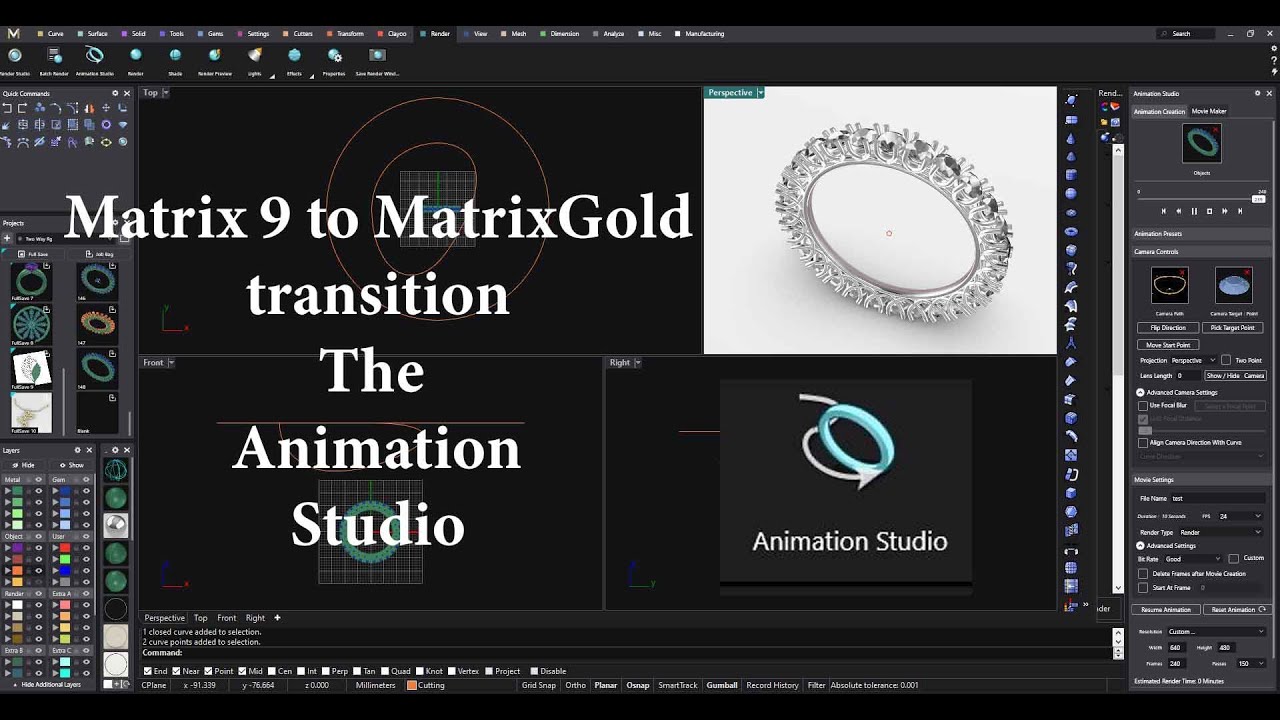Stop the animation playback
Viewport: 1280px width, 720px height.
click(1209, 211)
